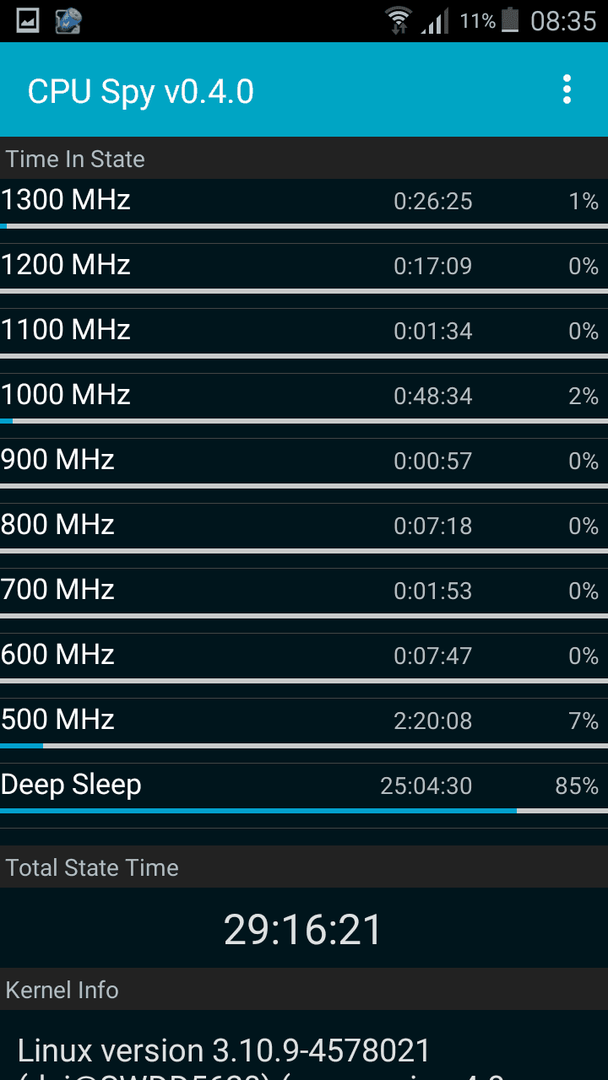The image size is (608, 1080).
Task: Tap the total time 29:16:21
Action: (x=303, y=929)
